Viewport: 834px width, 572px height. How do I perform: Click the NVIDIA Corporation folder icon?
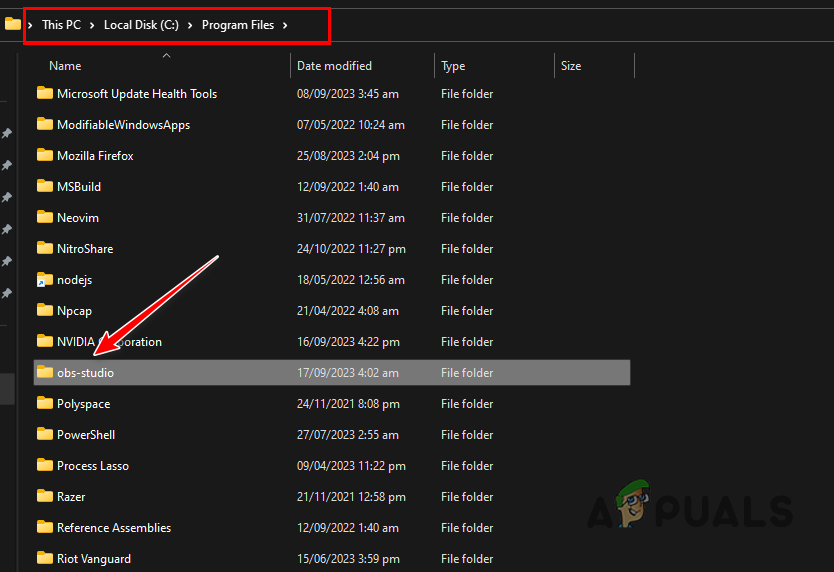point(45,341)
